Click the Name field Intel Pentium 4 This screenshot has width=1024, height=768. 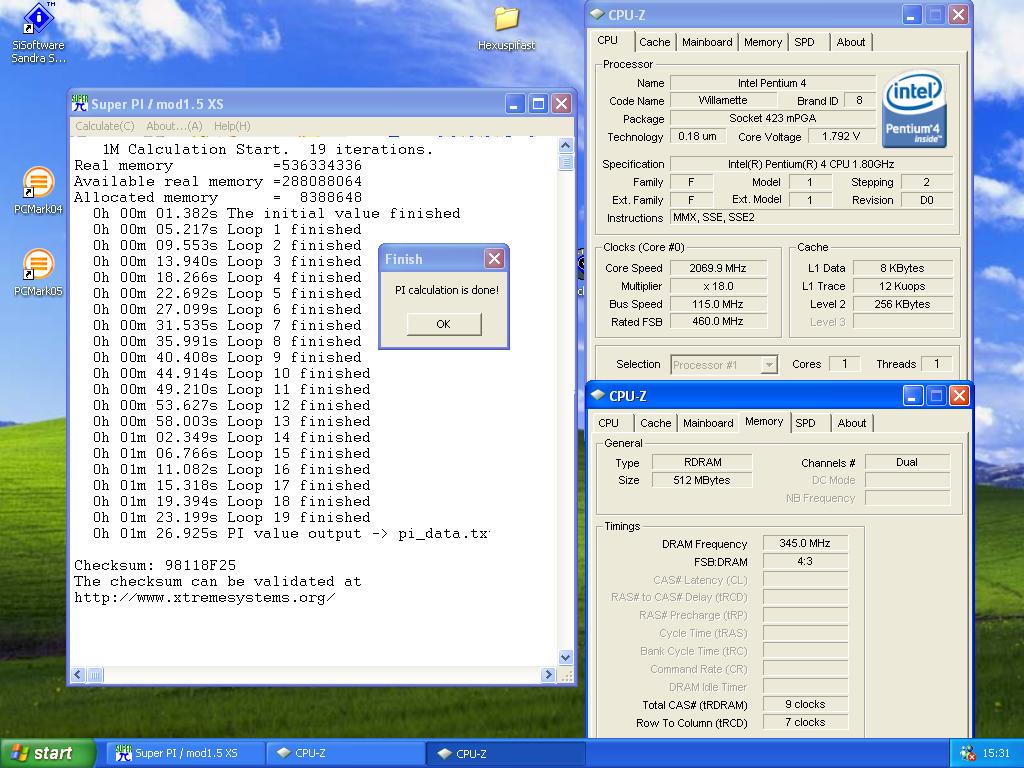click(772, 83)
